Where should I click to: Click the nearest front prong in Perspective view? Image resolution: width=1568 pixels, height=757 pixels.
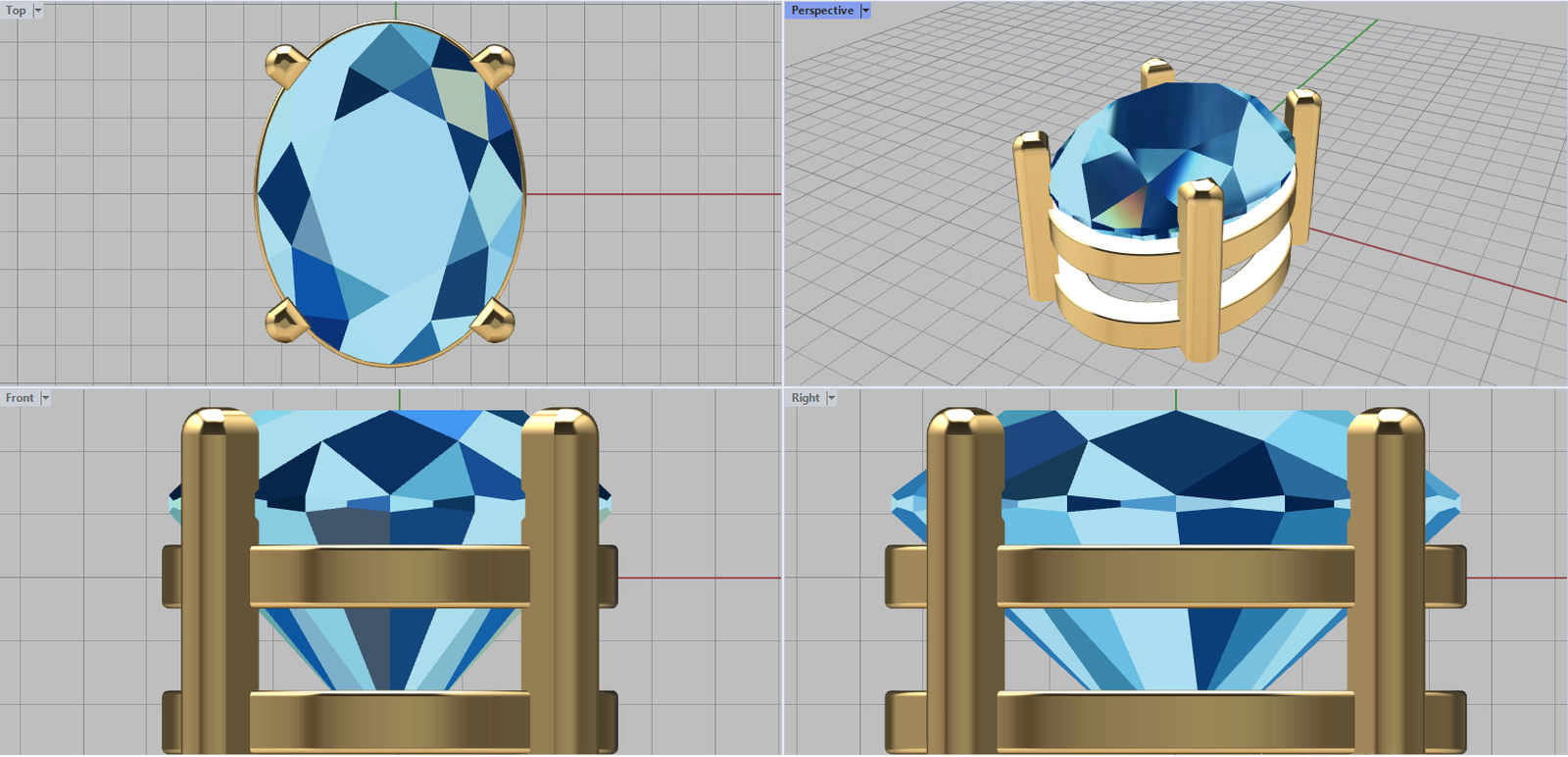point(1200,265)
